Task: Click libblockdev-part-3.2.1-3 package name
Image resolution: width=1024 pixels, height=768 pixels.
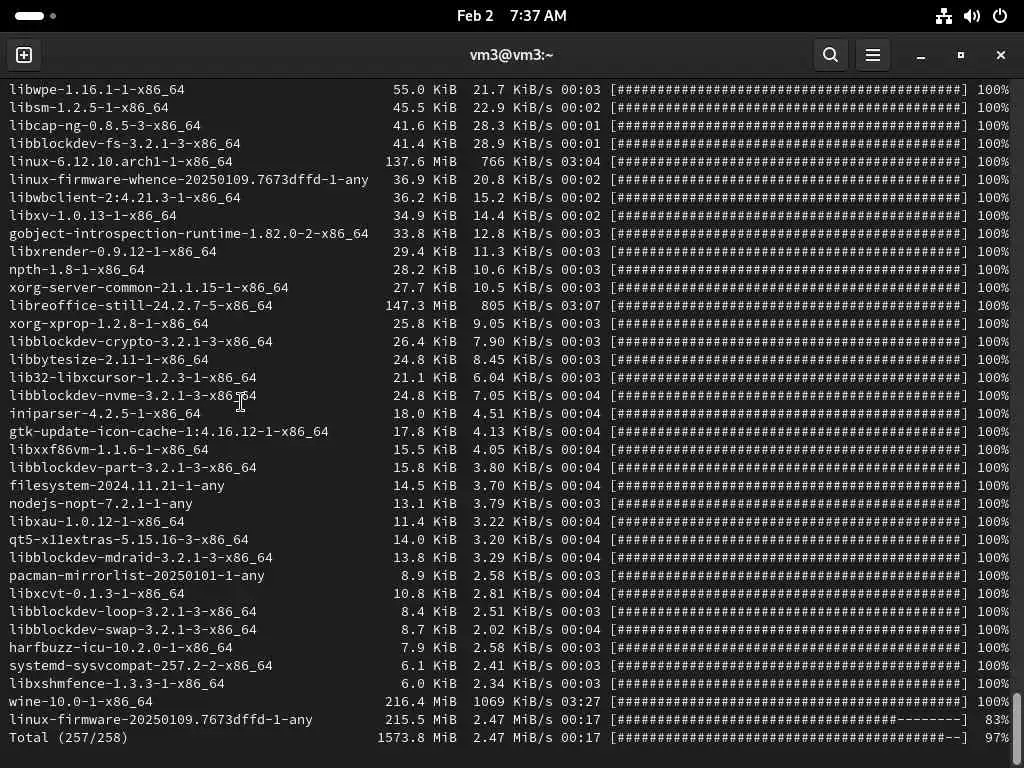Action: click(133, 468)
